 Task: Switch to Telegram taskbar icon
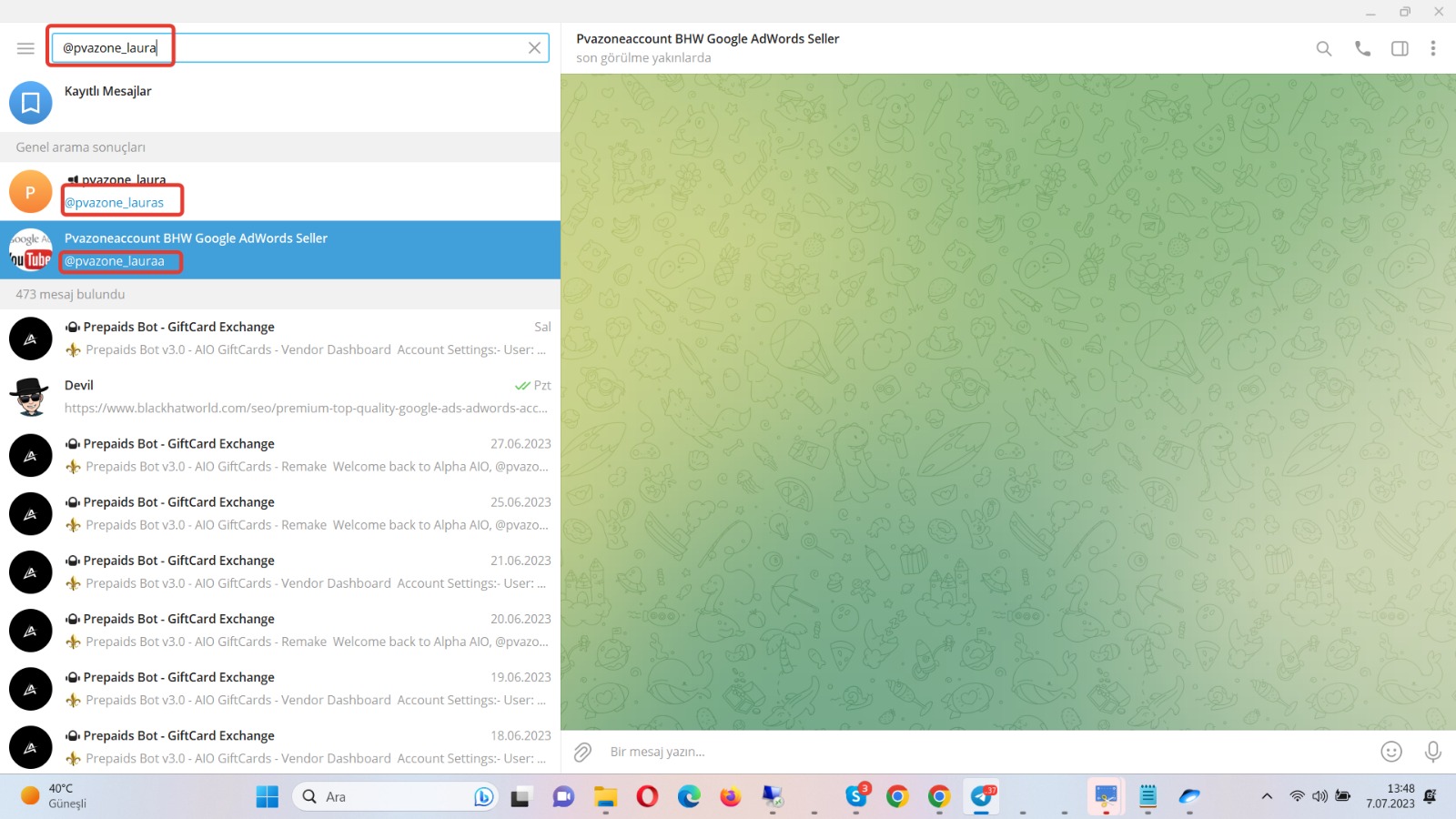[982, 796]
